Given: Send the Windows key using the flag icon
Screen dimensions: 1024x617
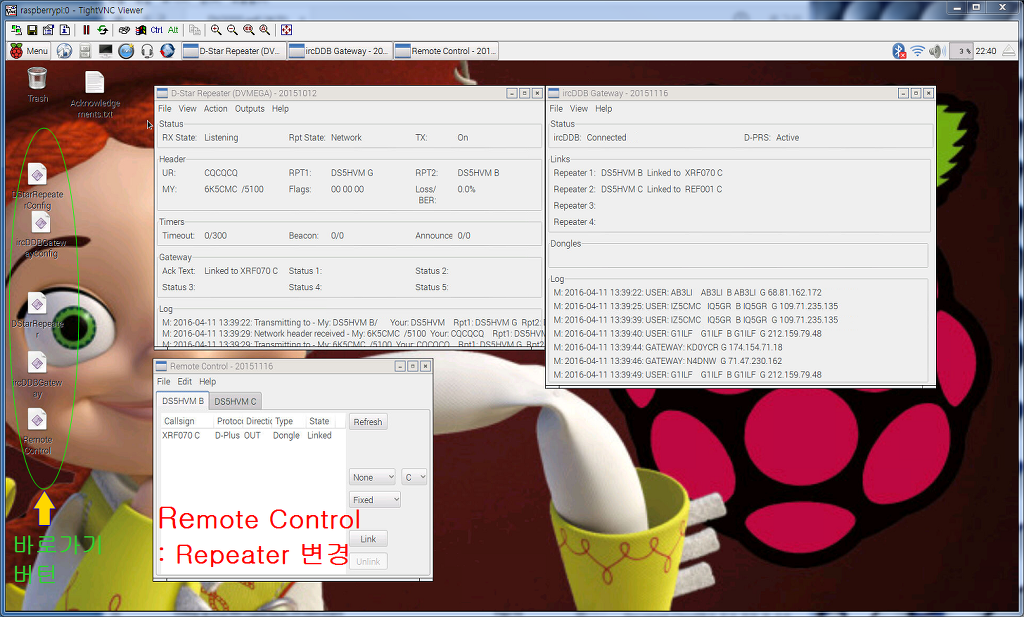Looking at the screenshot, I should pyautogui.click(x=140, y=30).
